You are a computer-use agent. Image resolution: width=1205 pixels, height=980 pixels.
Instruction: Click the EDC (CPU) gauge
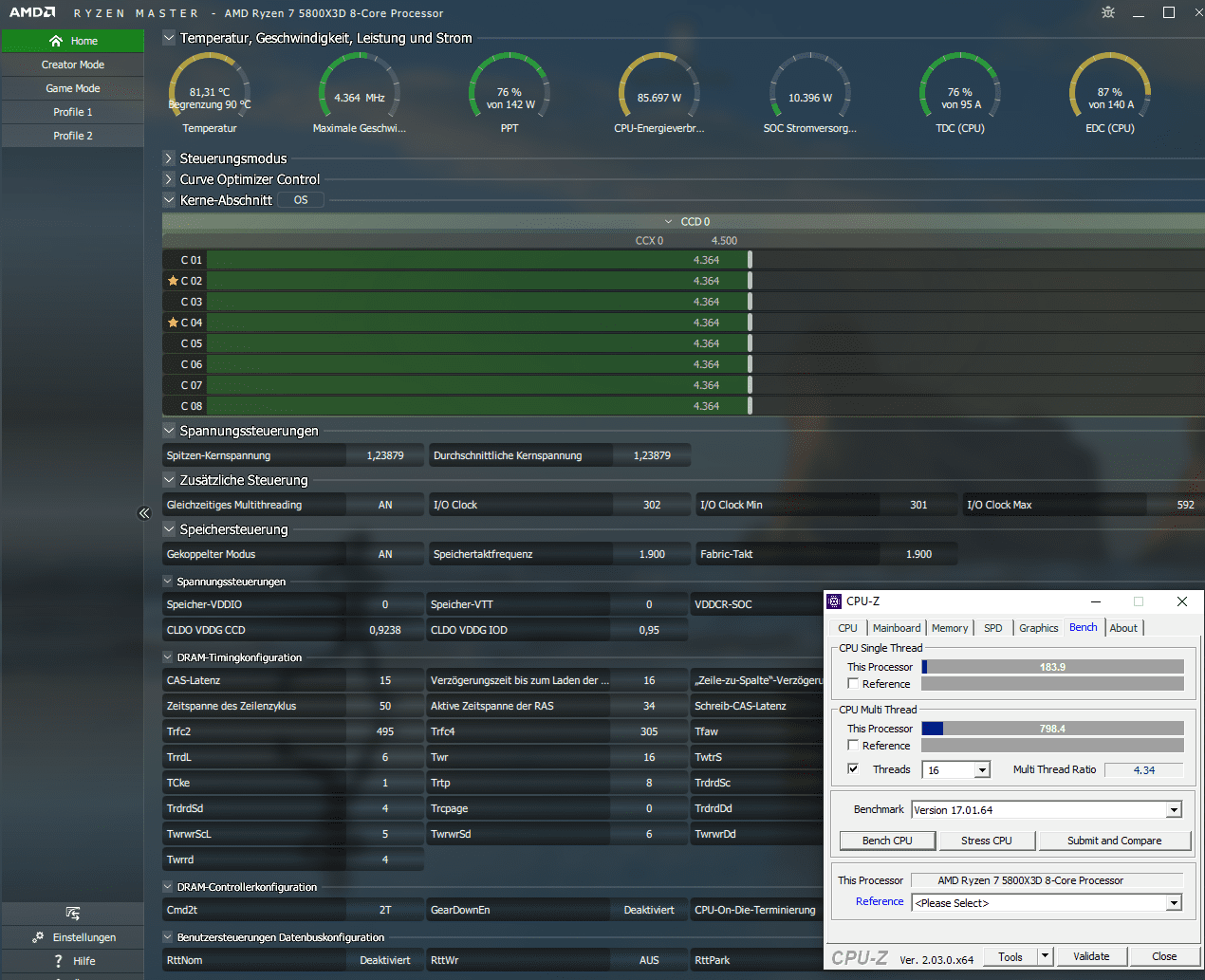click(1110, 93)
